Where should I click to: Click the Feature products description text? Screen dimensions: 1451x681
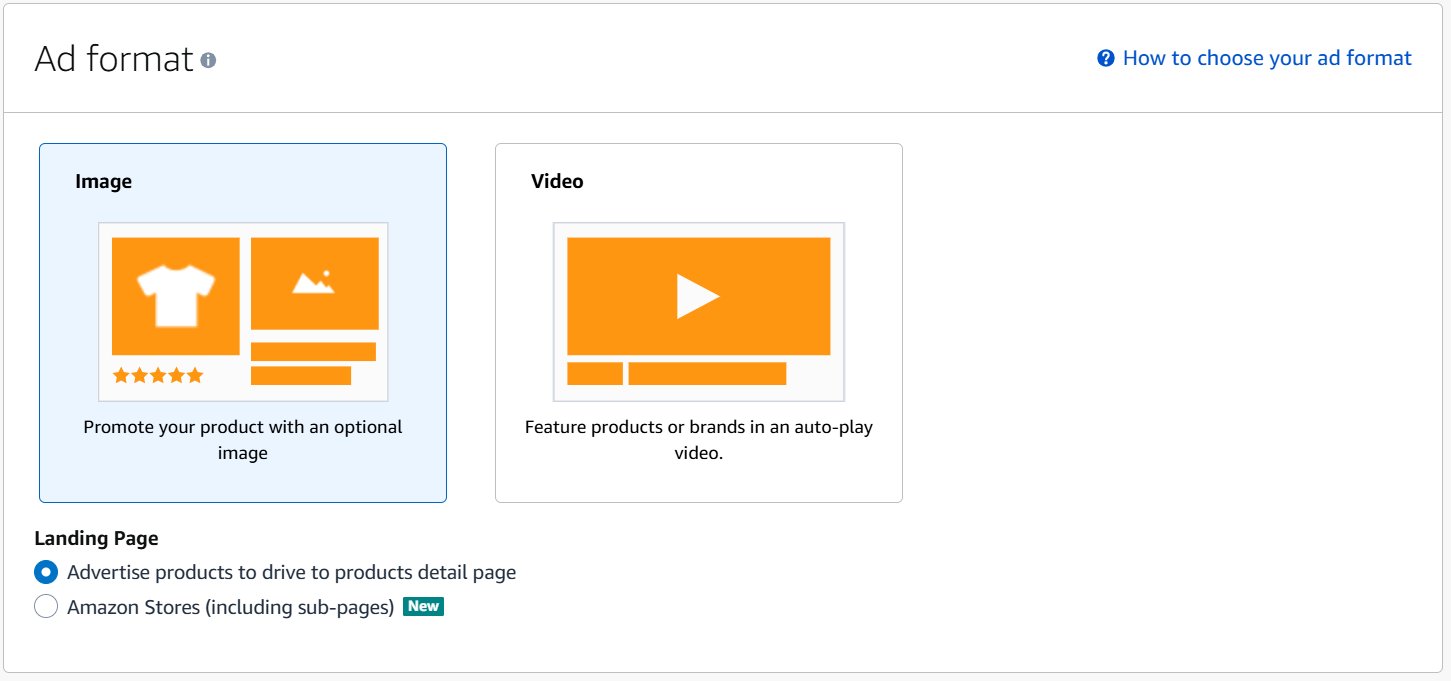(698, 440)
